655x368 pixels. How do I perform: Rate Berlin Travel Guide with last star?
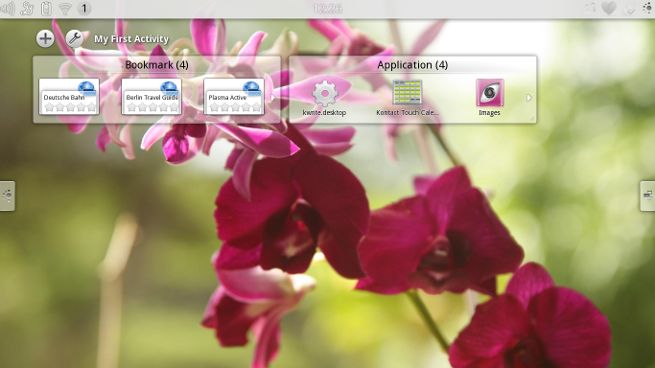[x=174, y=107]
